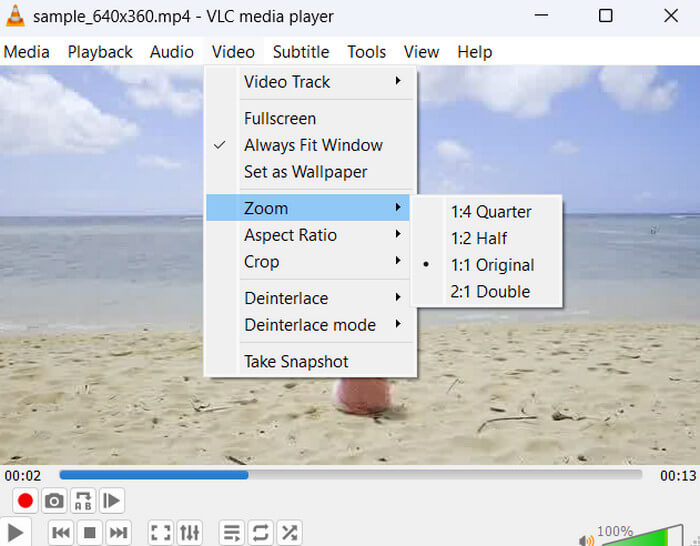Take a snapshot with the camera icon
This screenshot has height=546, width=700.
pyautogui.click(x=55, y=501)
